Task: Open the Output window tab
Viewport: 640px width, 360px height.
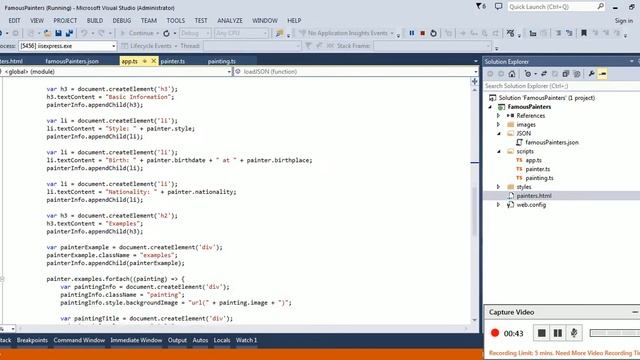Action: (x=177, y=340)
